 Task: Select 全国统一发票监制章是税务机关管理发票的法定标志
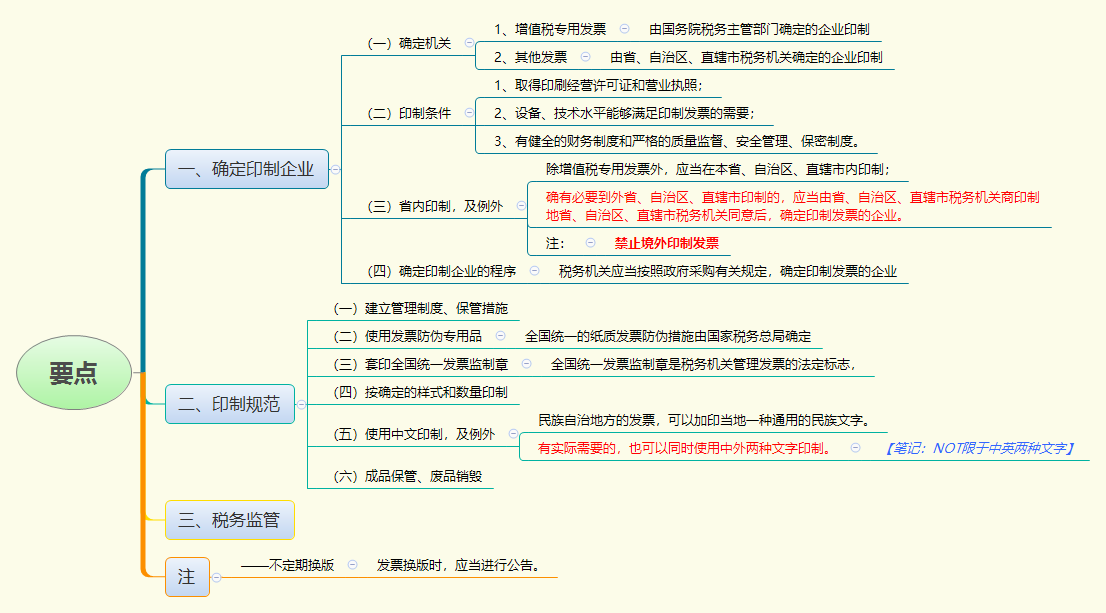coord(703,364)
